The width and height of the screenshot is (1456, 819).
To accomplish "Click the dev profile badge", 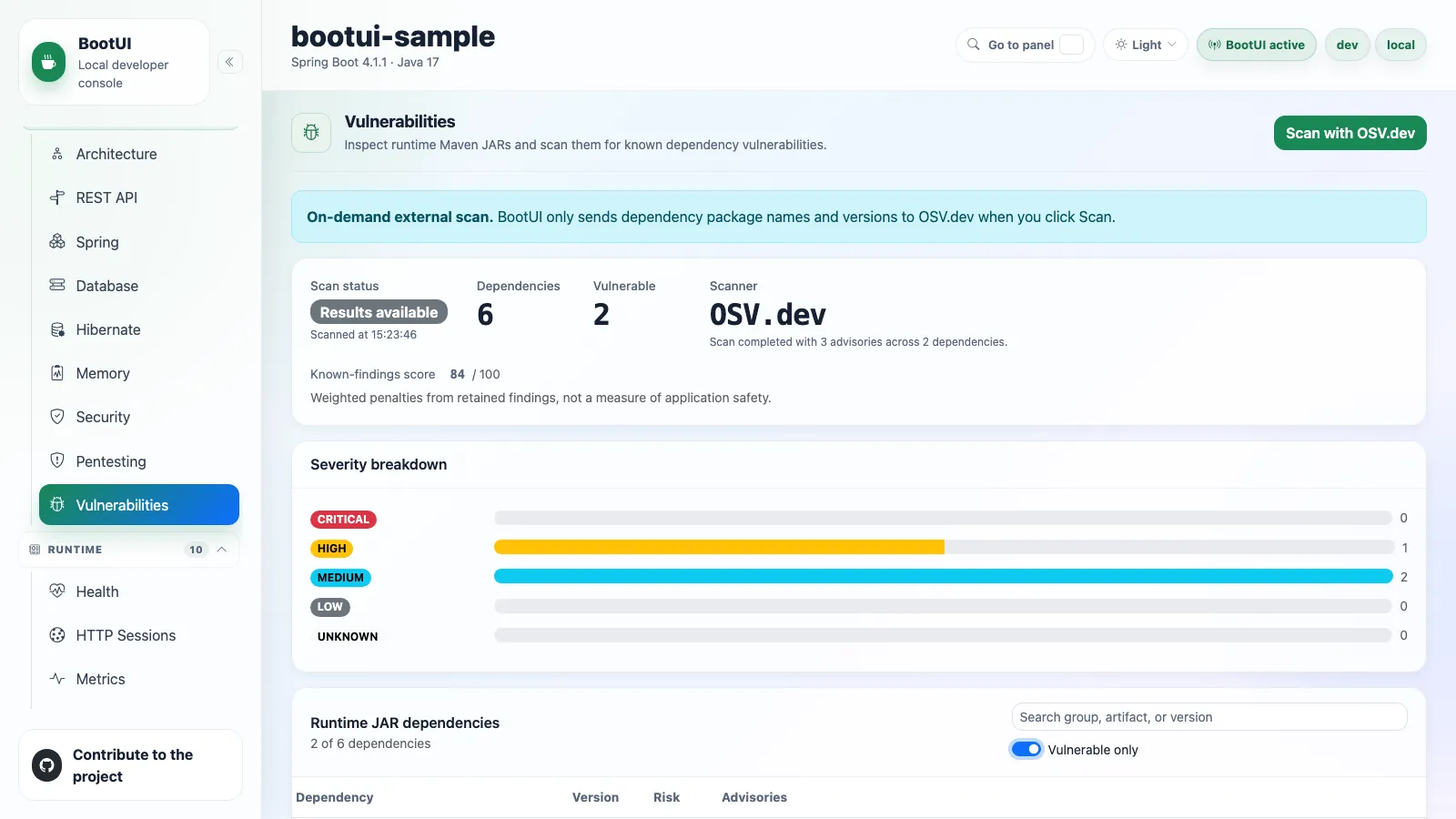I will 1347,45.
